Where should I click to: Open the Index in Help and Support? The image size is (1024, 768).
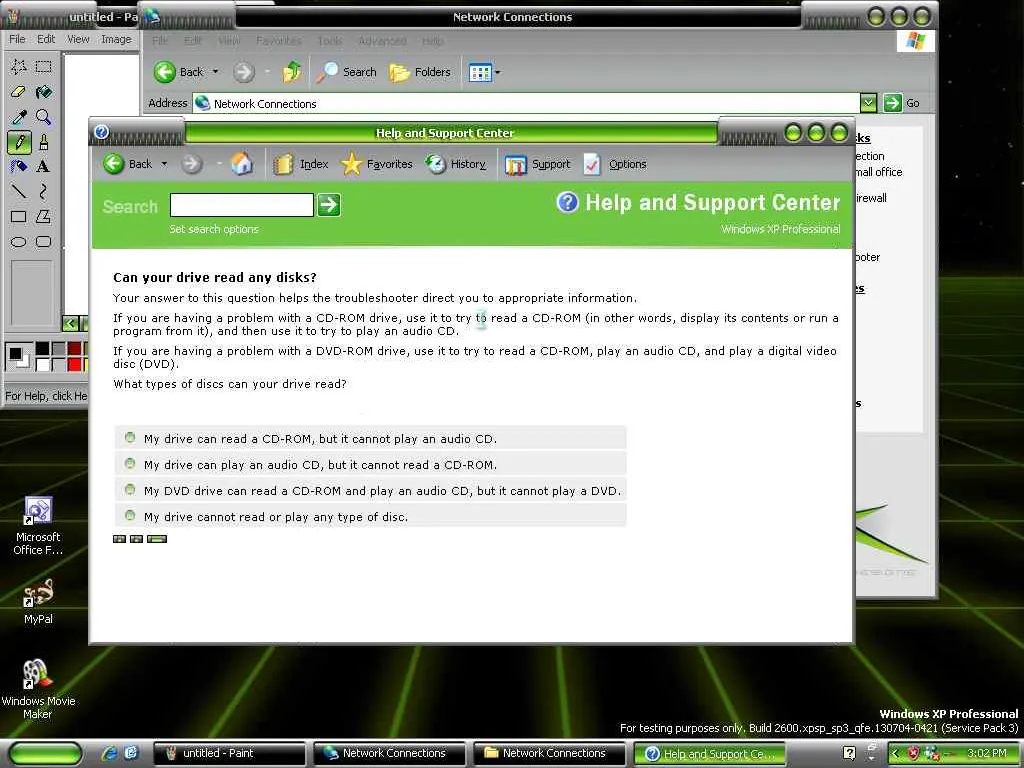tap(300, 164)
